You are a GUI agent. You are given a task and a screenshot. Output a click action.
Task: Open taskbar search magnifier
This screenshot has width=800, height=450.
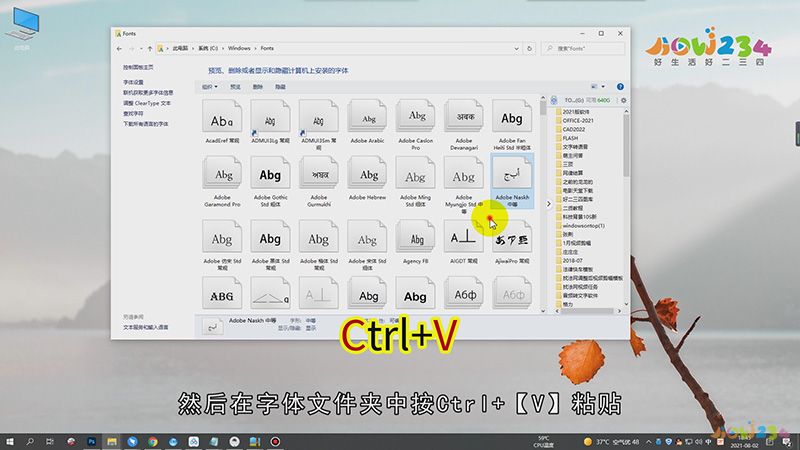pyautogui.click(x=30, y=441)
